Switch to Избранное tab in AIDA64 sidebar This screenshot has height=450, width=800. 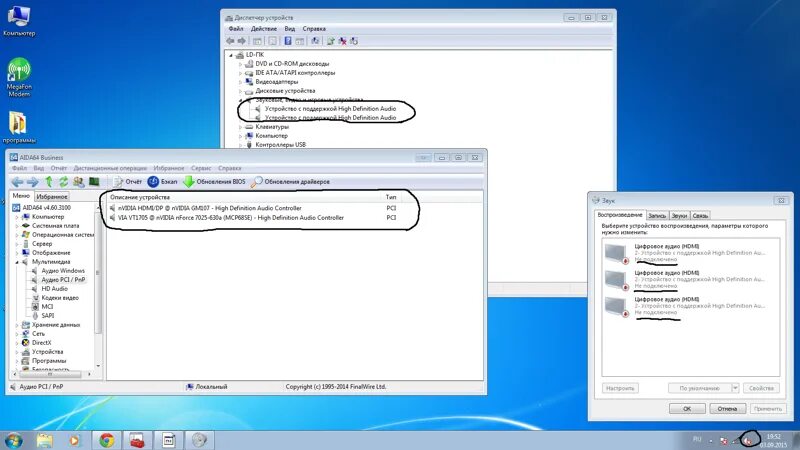click(52, 196)
